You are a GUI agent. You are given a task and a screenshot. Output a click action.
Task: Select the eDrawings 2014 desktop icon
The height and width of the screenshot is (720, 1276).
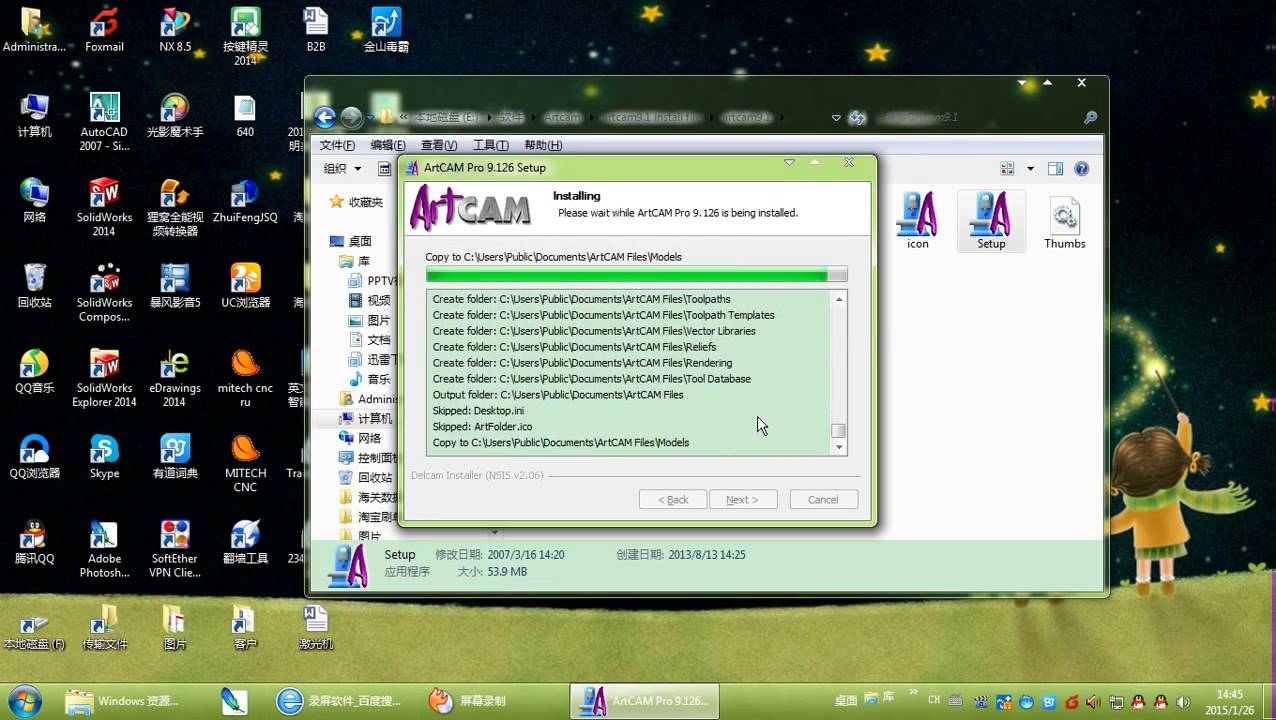175,378
